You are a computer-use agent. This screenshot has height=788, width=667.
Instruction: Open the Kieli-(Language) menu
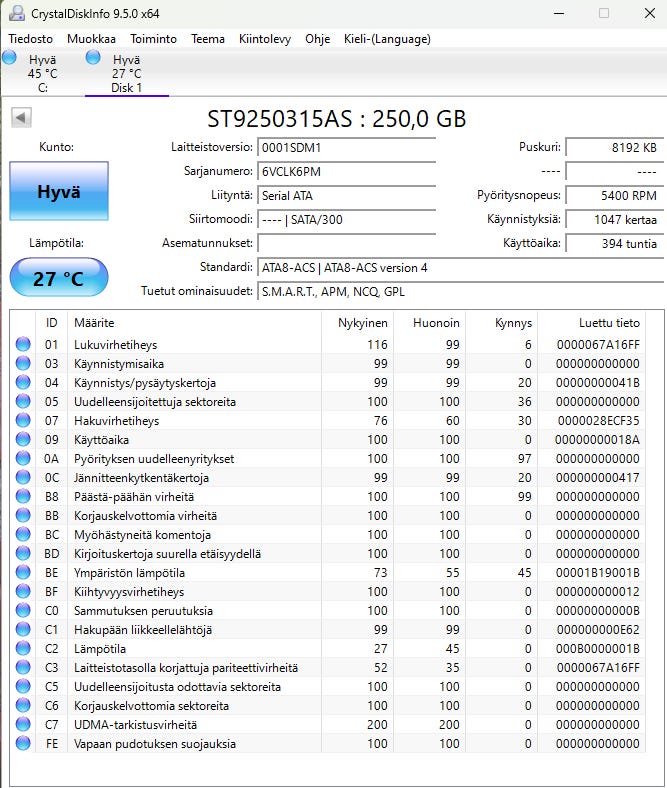point(385,39)
